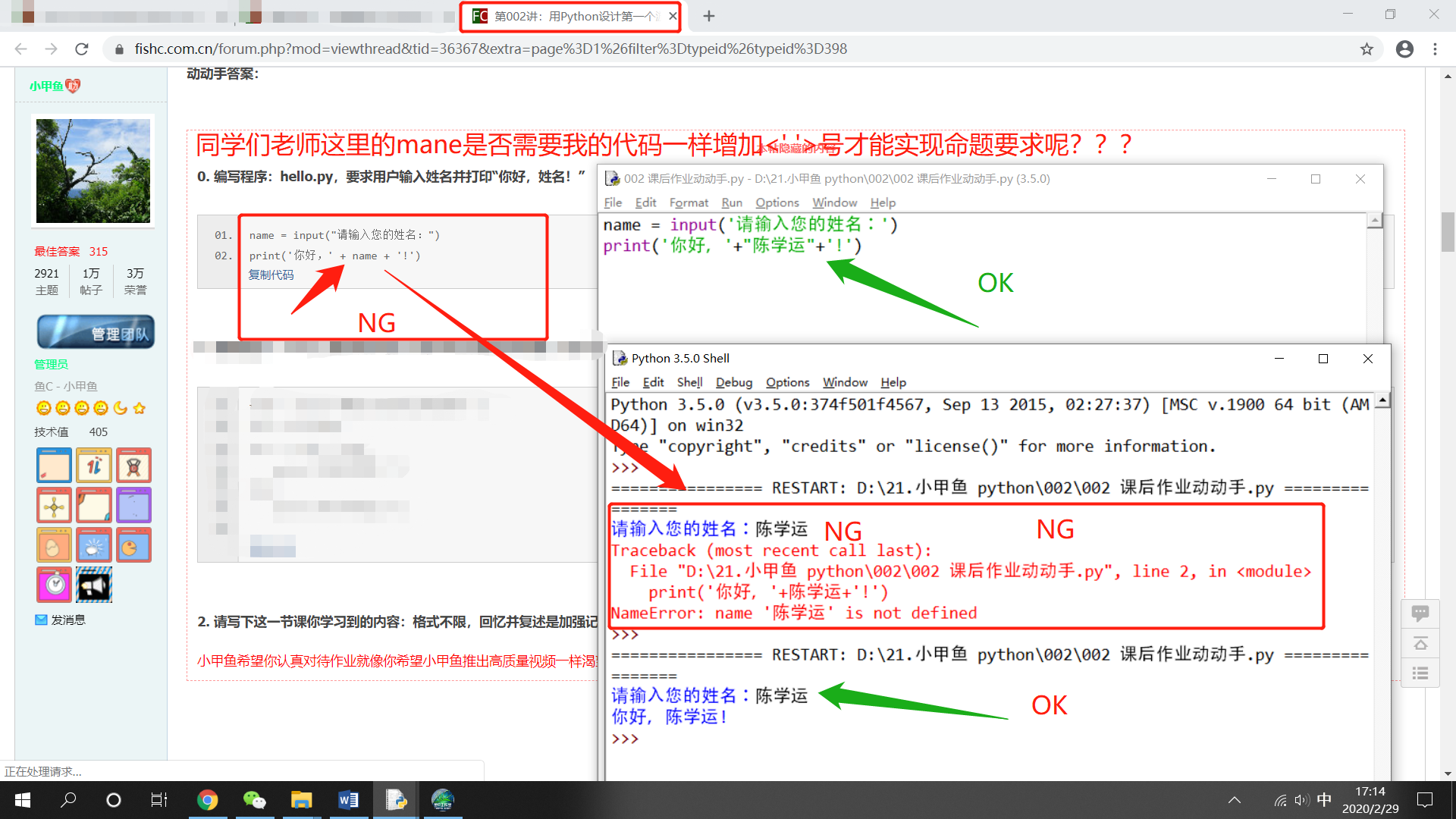The width and height of the screenshot is (1456, 819).
Task: Toggle the 中 input method indicator
Action: (x=1324, y=800)
